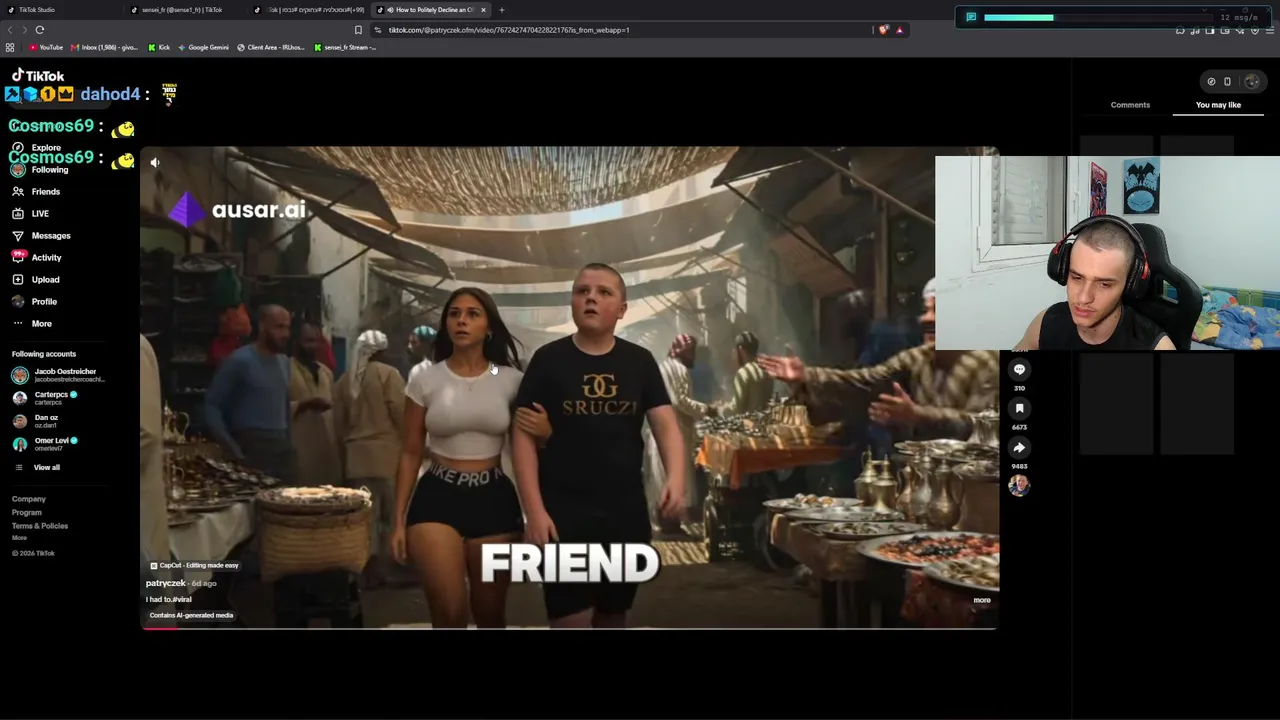Pause the playing TikTok video
The image size is (1280, 720).
point(569,388)
